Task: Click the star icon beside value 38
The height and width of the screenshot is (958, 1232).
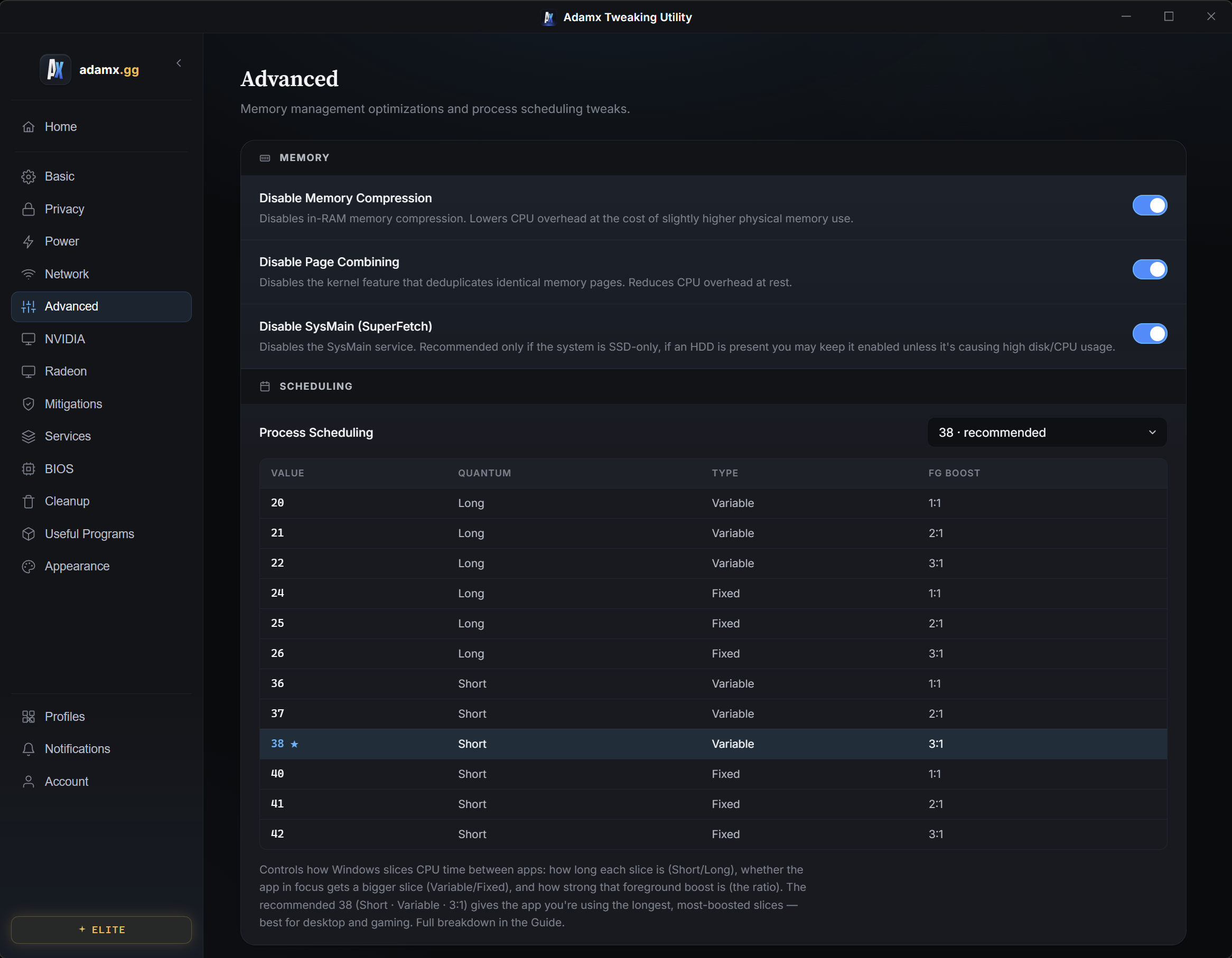Action: (294, 744)
